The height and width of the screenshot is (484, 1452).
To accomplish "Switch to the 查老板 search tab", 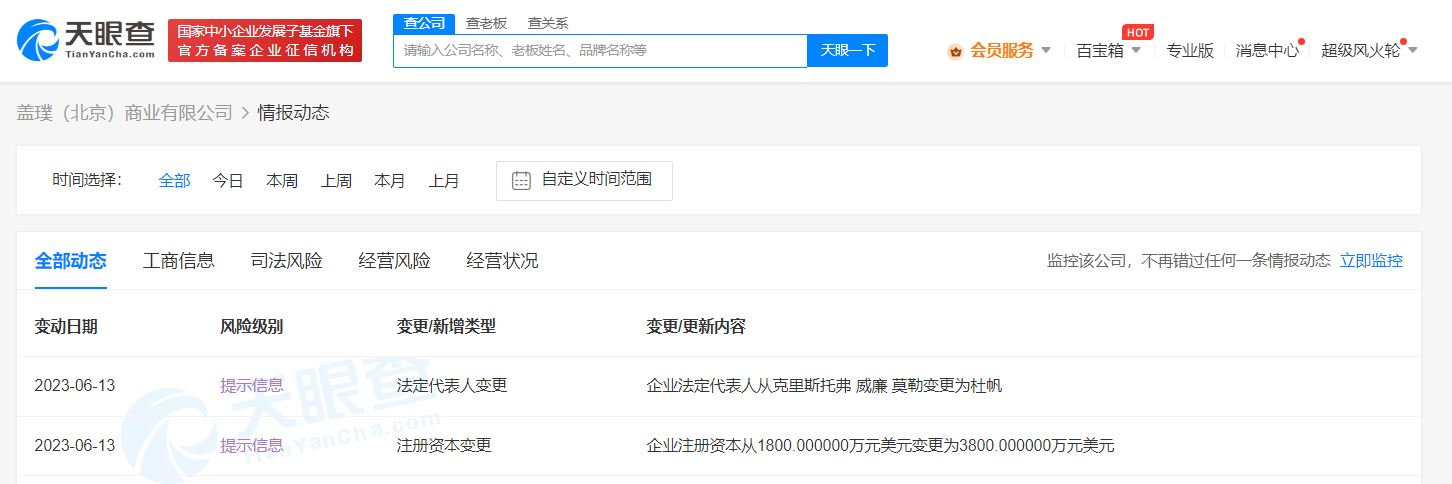I will (487, 23).
